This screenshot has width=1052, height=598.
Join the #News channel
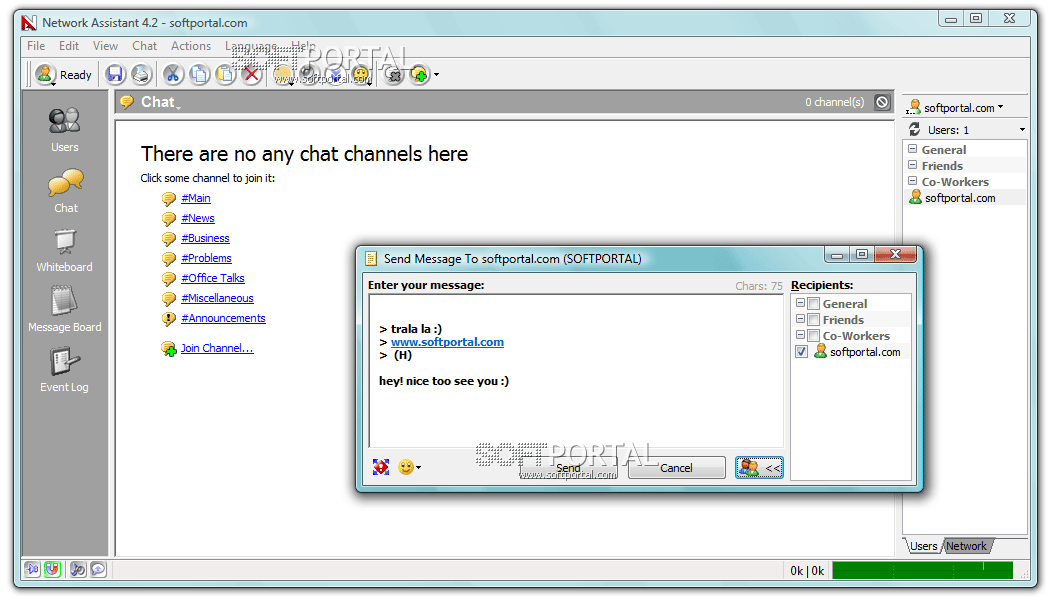pyautogui.click(x=198, y=218)
